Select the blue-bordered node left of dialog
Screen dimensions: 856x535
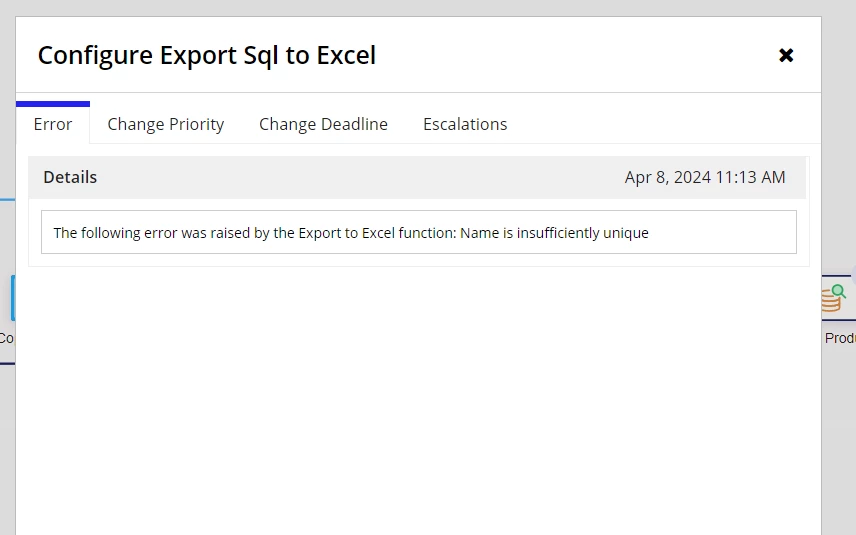(x=13, y=298)
